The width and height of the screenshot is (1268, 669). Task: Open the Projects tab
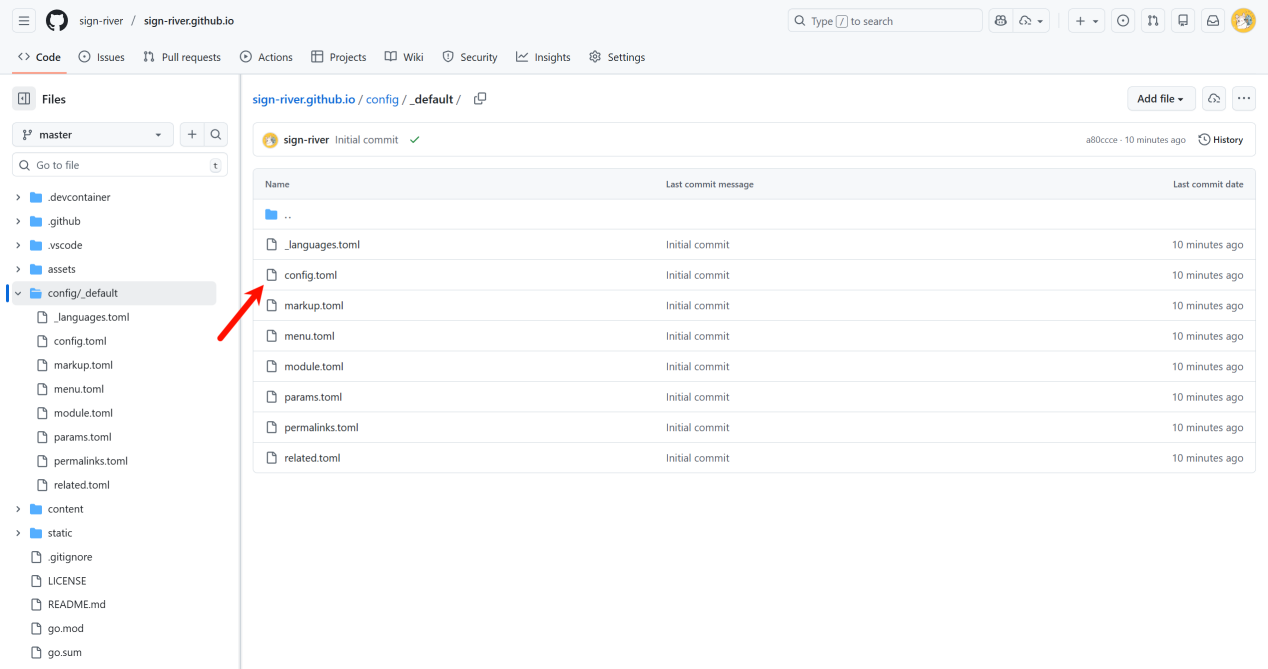pos(339,57)
